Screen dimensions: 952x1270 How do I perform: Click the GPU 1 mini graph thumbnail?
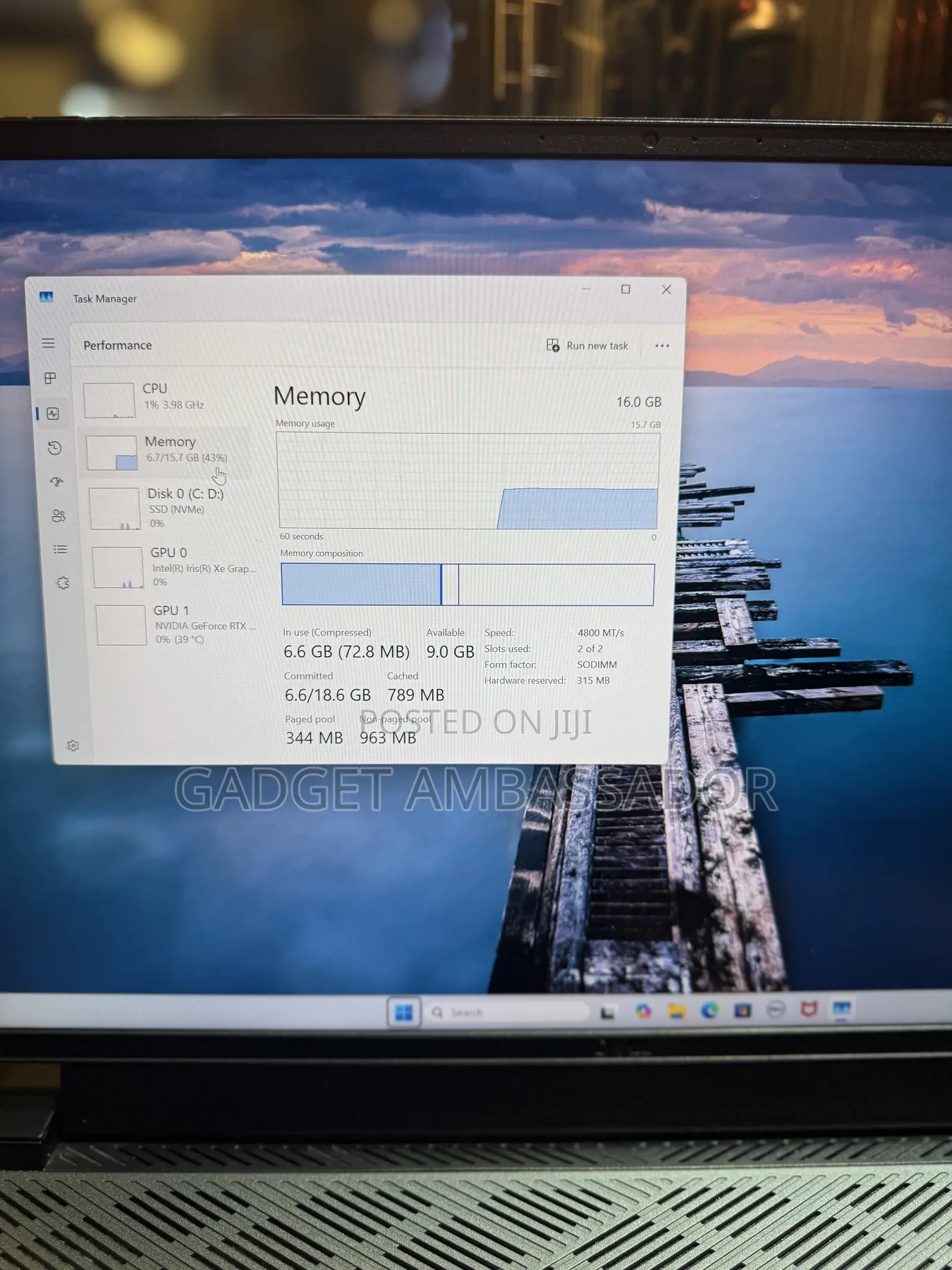coord(121,625)
